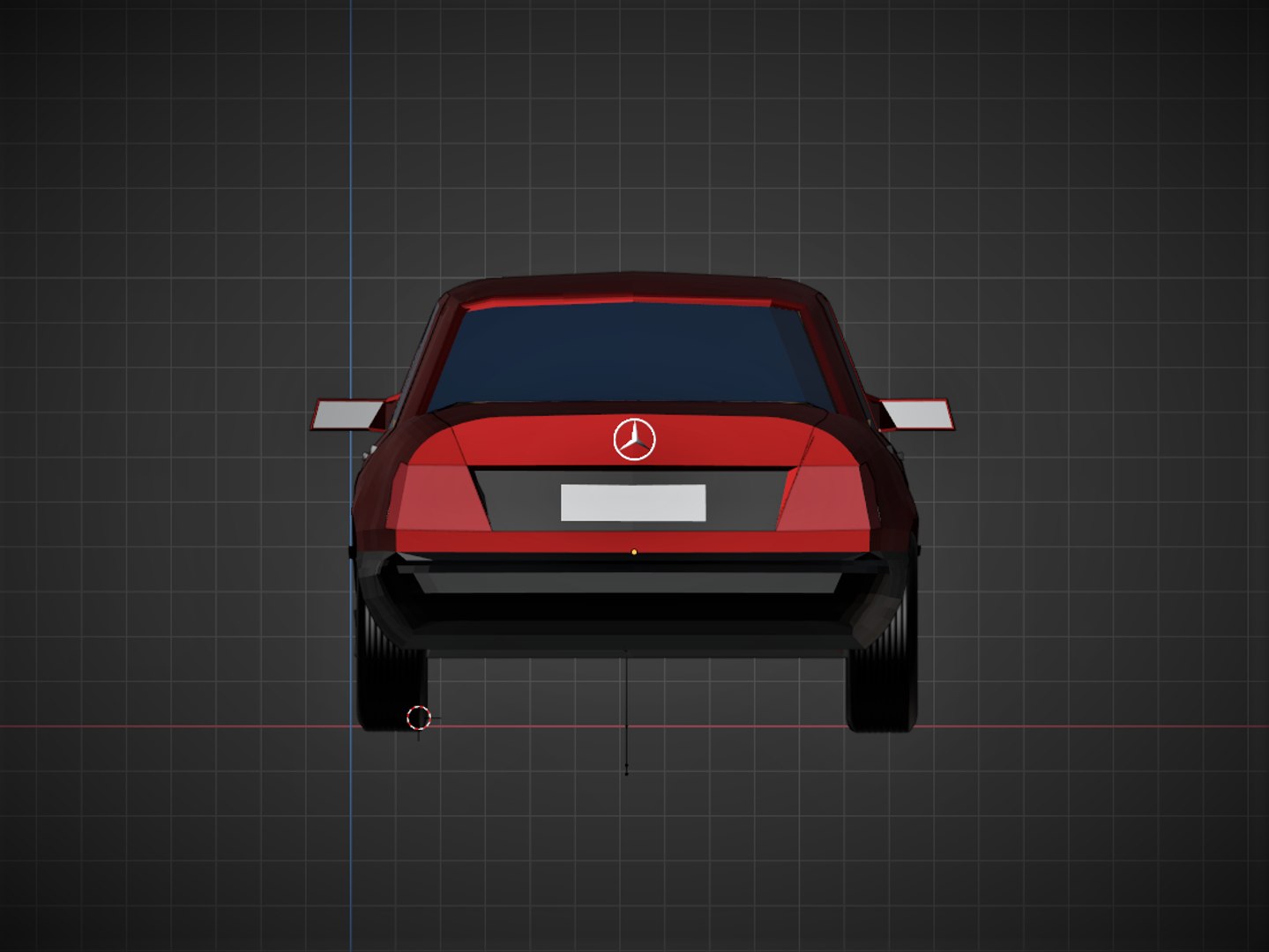Viewport: 1269px width, 952px height.
Task: Click the white license plate
Action: click(x=633, y=502)
